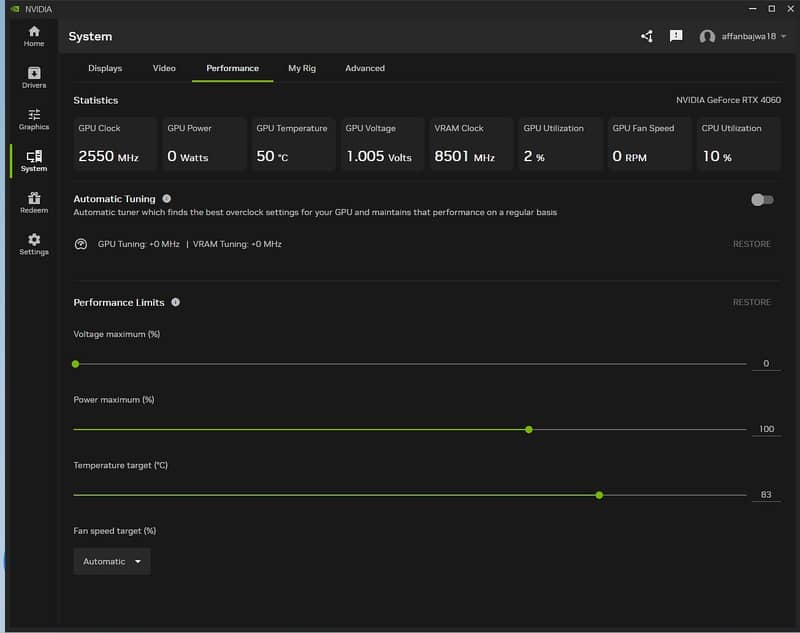Open the Settings gear section

tap(34, 244)
